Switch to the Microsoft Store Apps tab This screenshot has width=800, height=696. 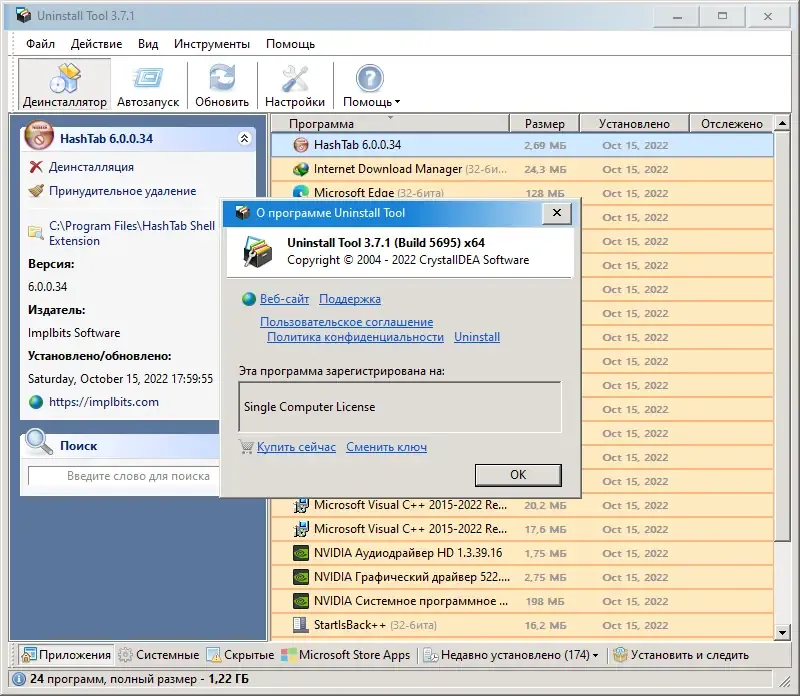point(346,655)
